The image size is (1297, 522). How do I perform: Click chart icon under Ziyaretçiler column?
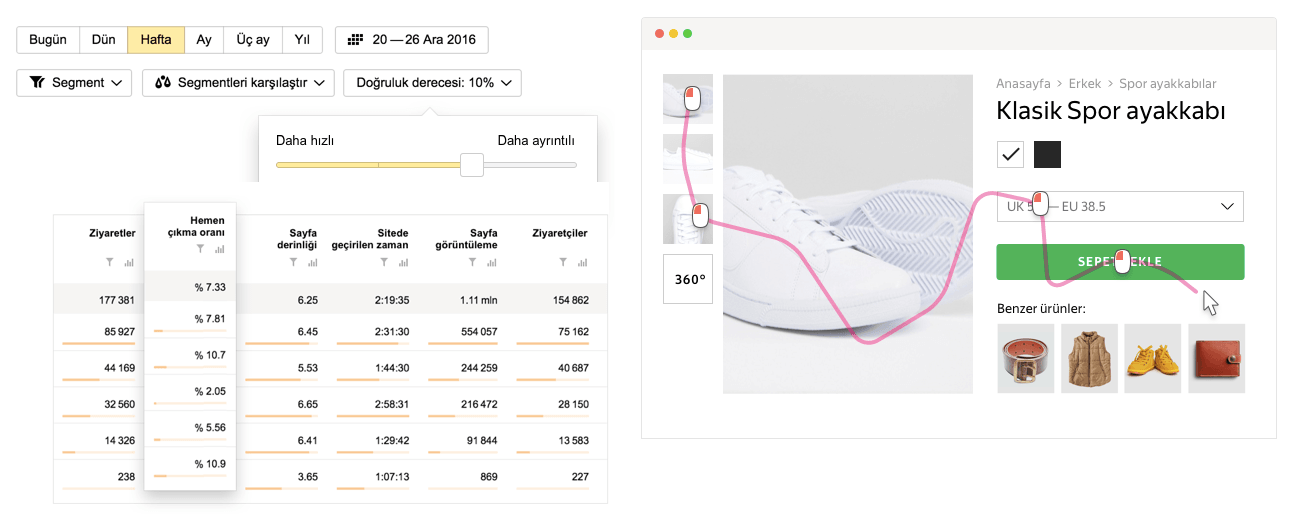[580, 263]
